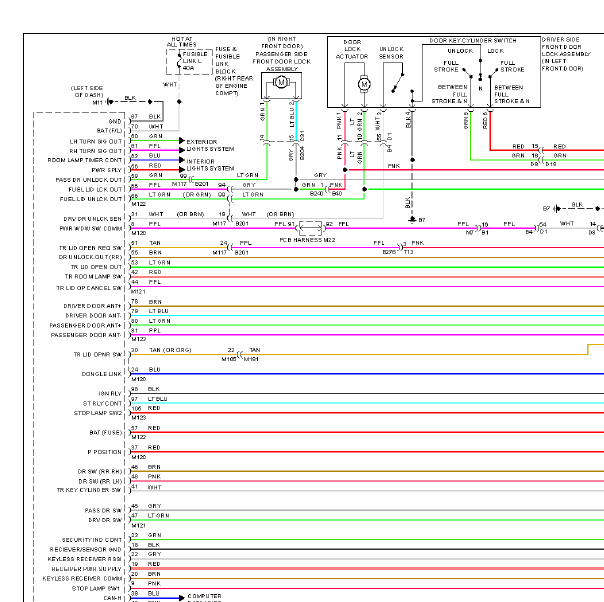Click the 'PASS DR SW' label
Image resolution: width=604 pixels, height=602 pixels.
click(x=103, y=510)
